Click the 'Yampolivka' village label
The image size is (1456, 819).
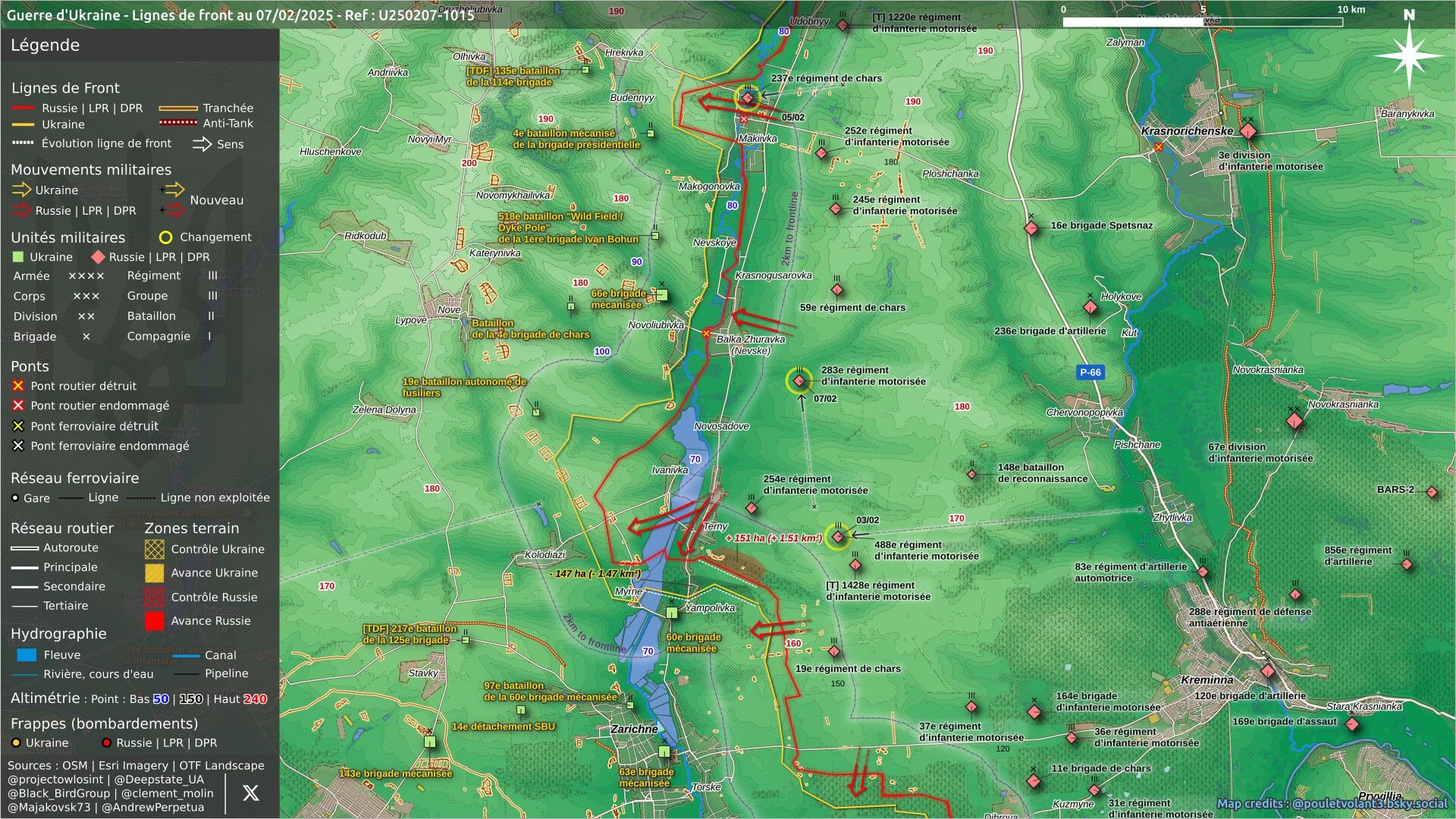point(710,608)
